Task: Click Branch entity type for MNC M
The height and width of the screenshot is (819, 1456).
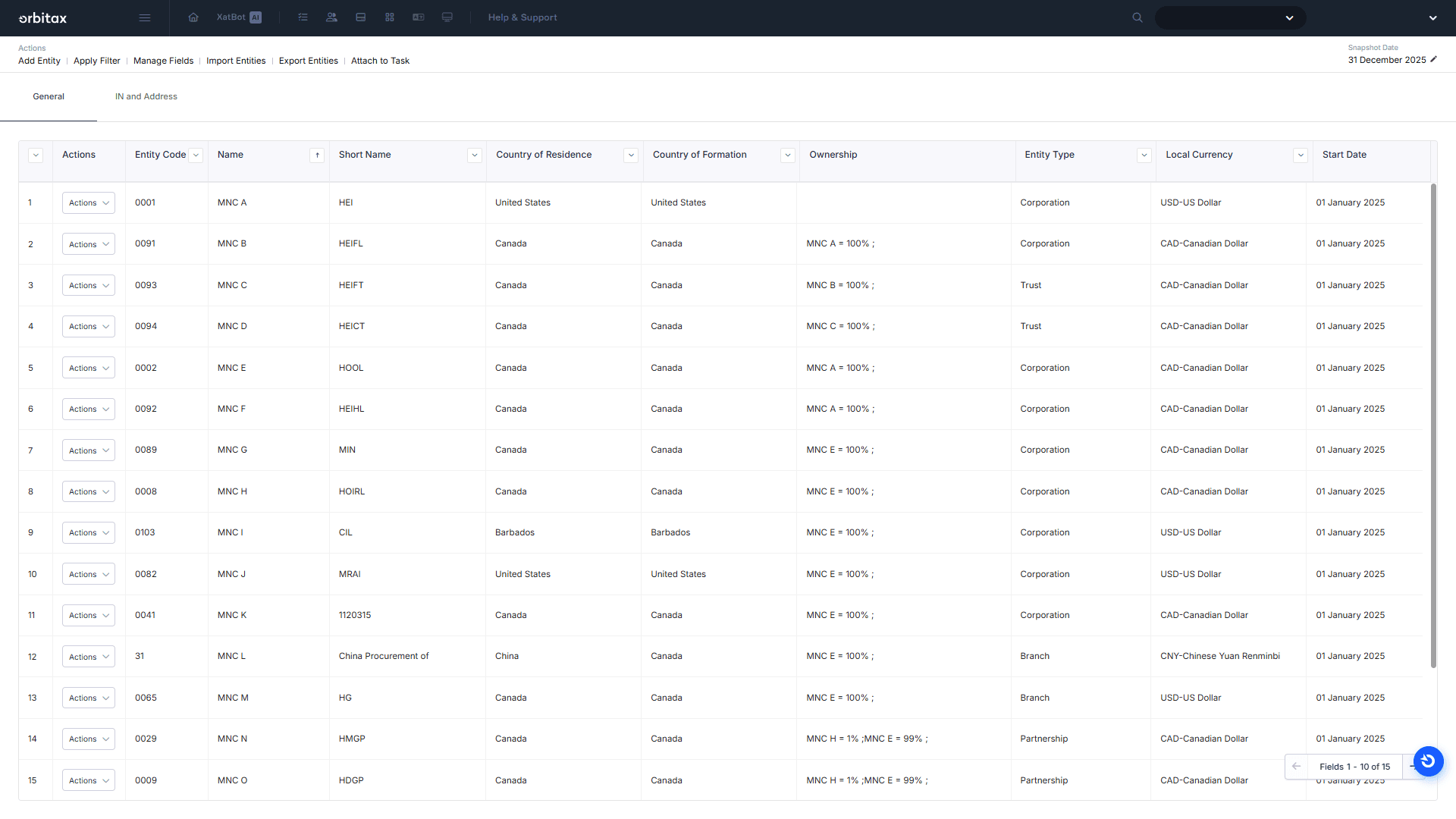Action: pyautogui.click(x=1034, y=698)
